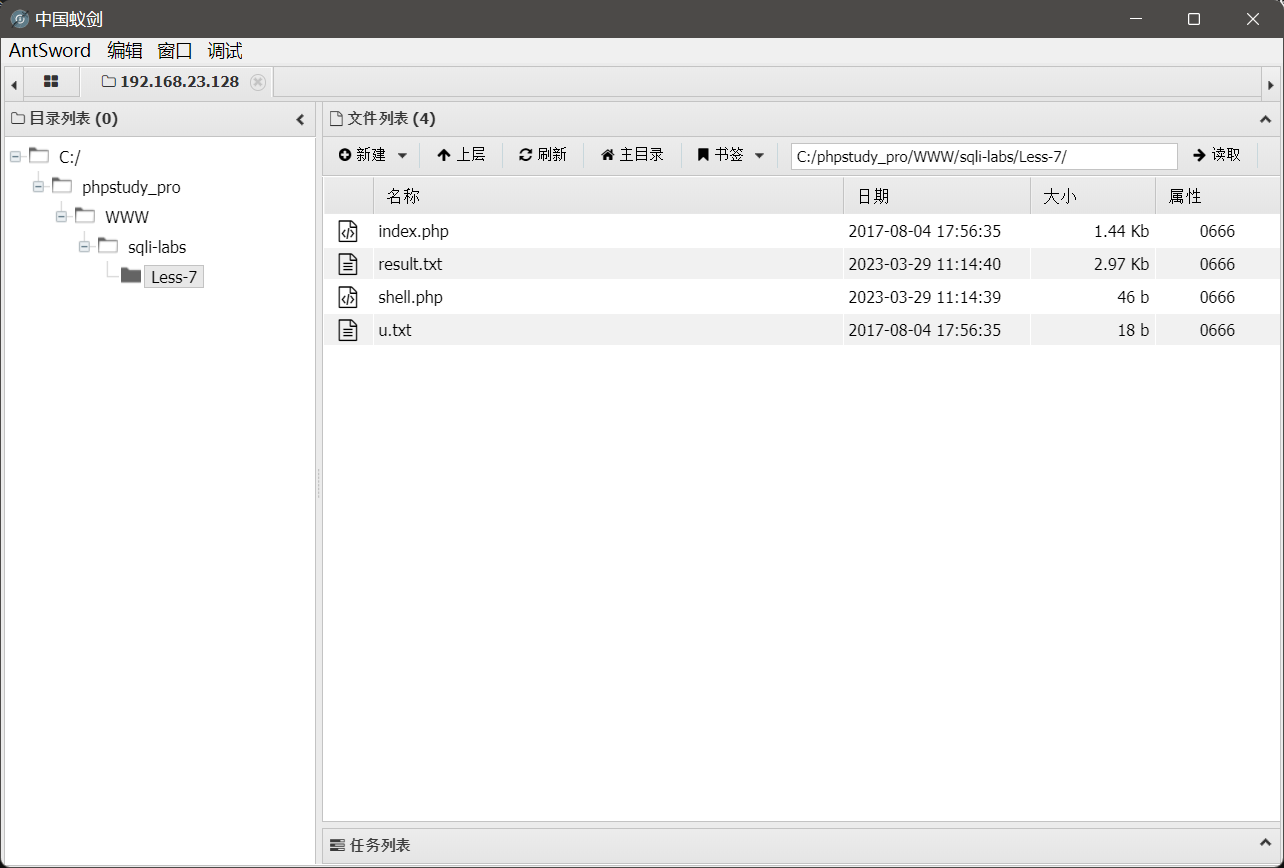Collapse the C:/ root tree node

click(16, 156)
